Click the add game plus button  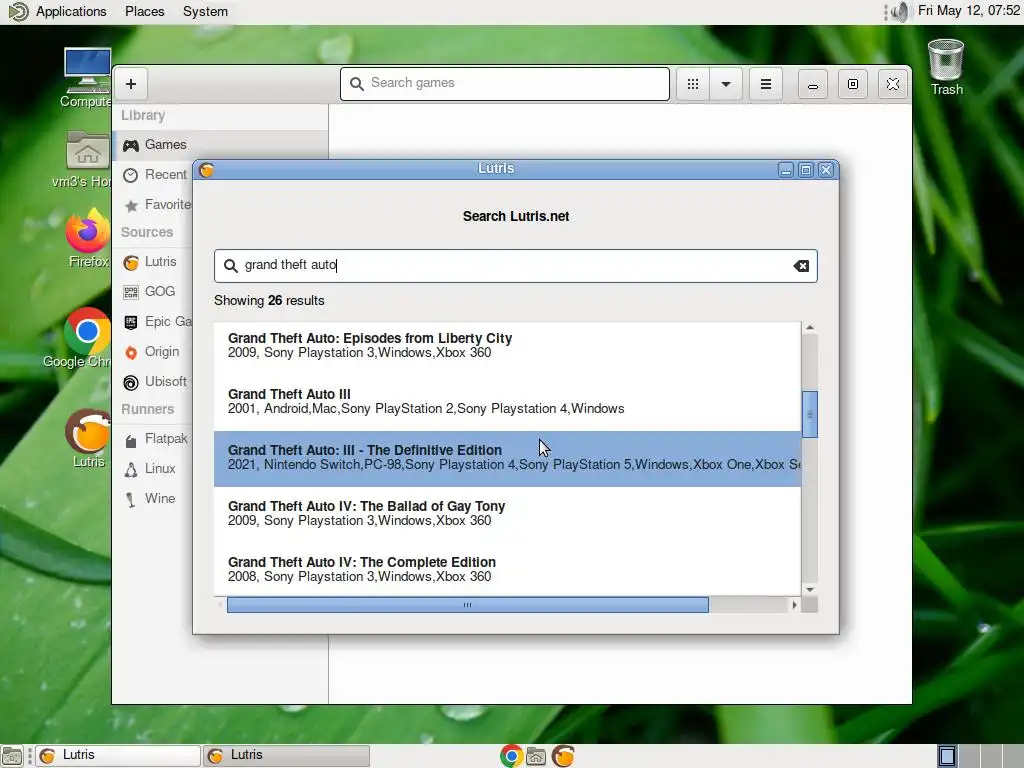[131, 84]
